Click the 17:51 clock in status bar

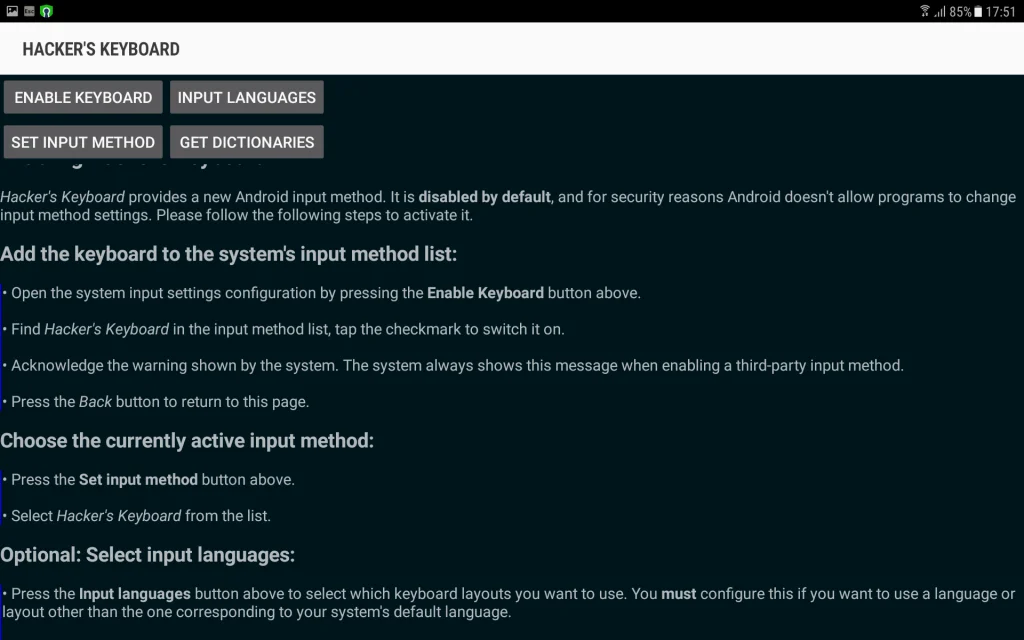coord(1000,11)
